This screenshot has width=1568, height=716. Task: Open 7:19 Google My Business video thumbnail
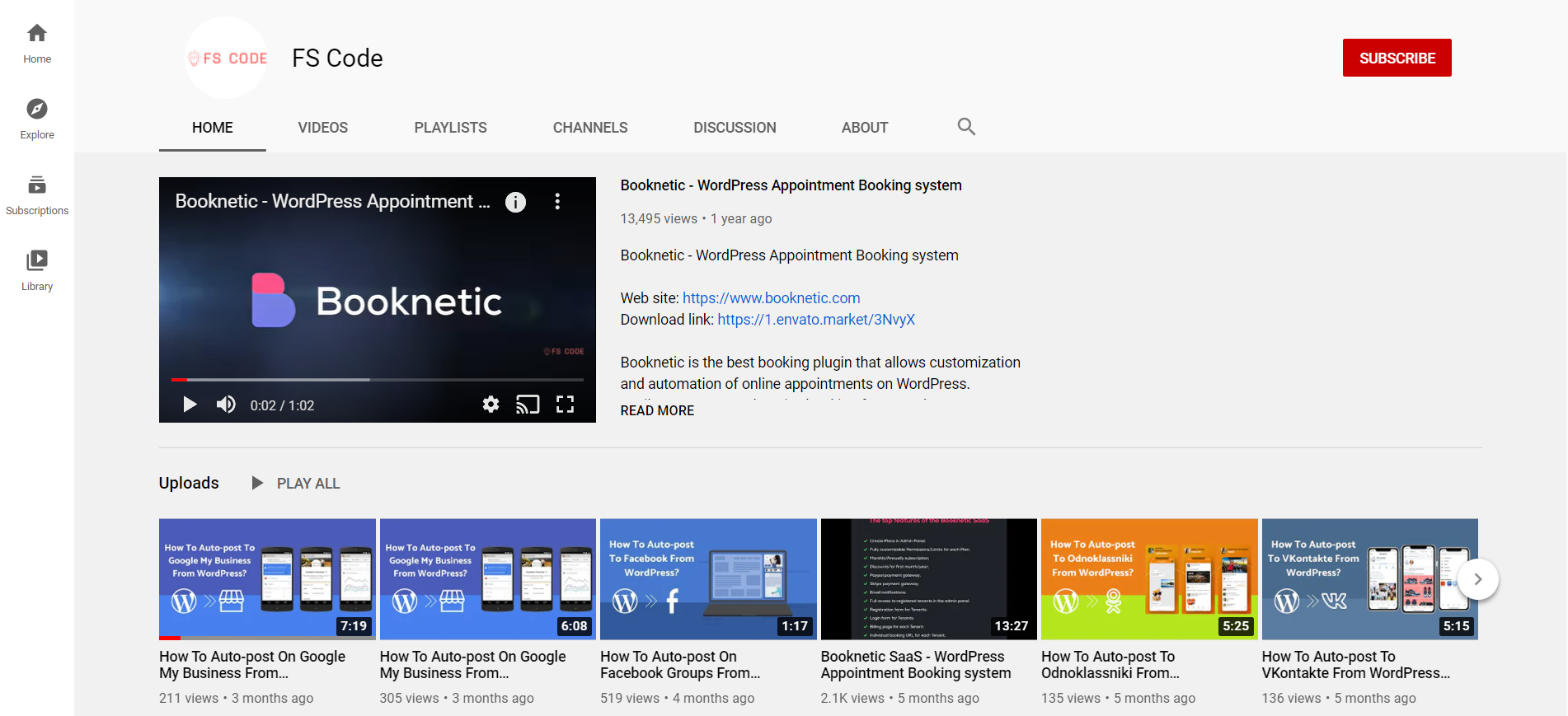point(267,579)
